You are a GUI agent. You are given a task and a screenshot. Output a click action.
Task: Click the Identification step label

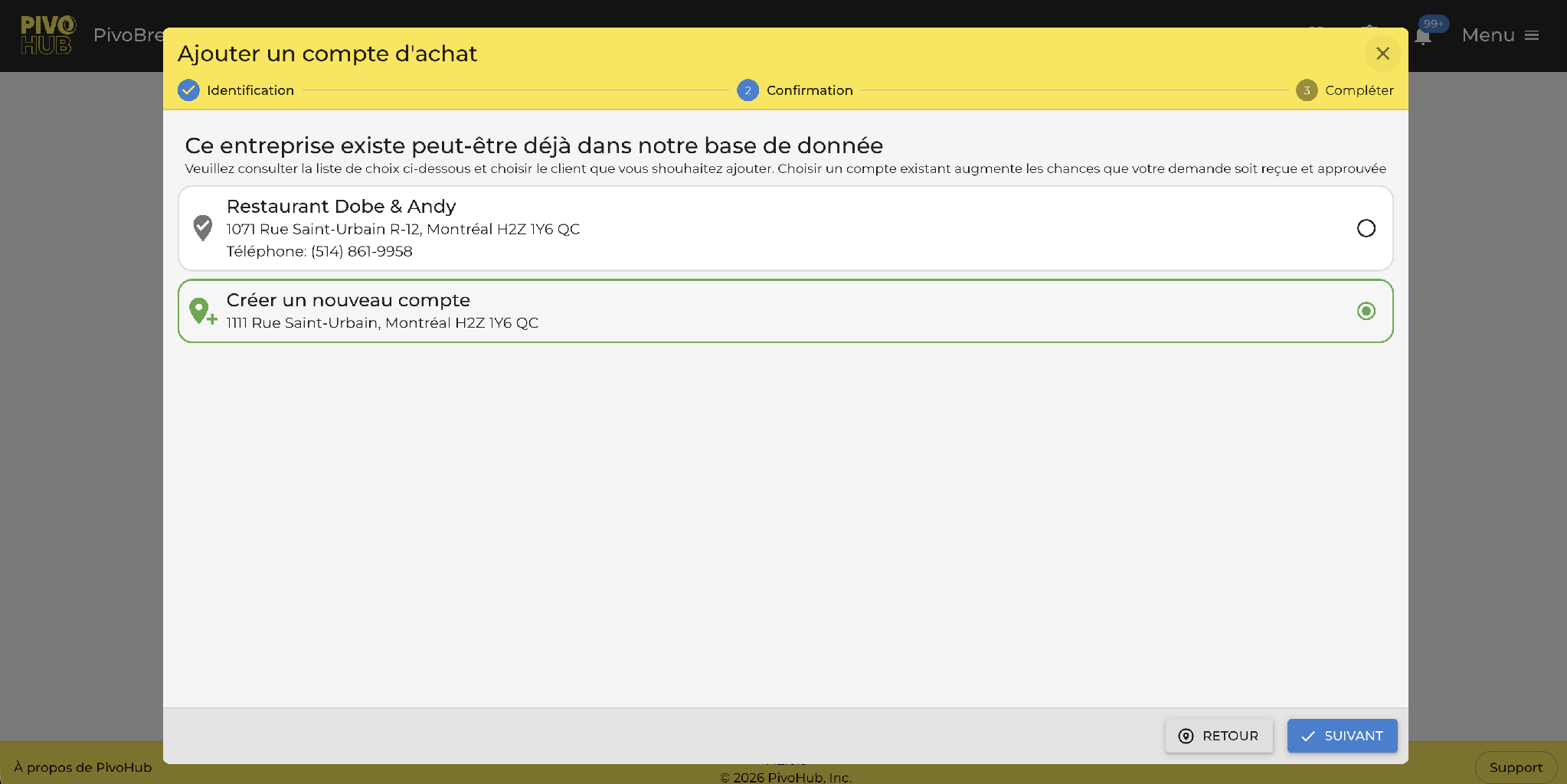(x=250, y=90)
